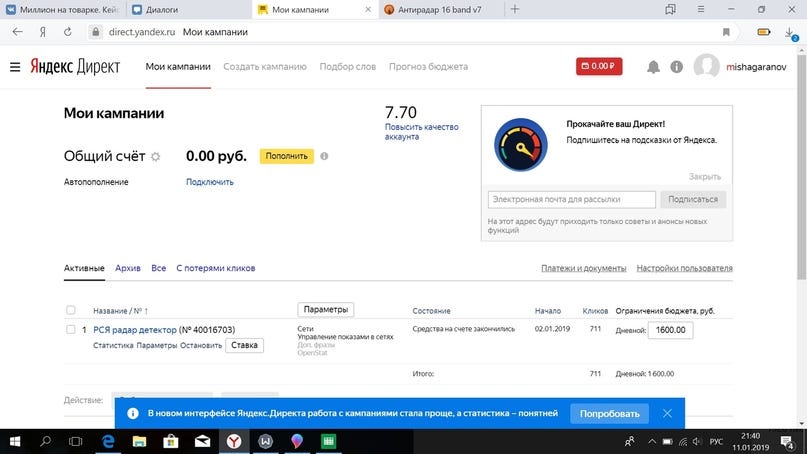The image size is (807, 454).
Task: Open File Explorer from taskbar
Action: tap(139, 441)
